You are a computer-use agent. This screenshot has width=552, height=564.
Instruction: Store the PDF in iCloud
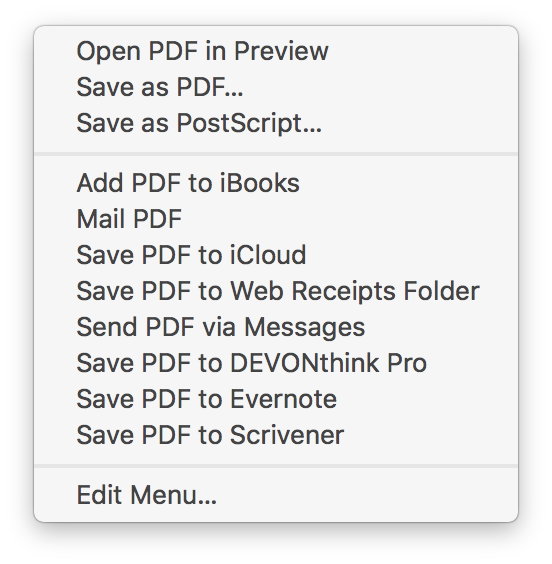pyautogui.click(x=276, y=255)
